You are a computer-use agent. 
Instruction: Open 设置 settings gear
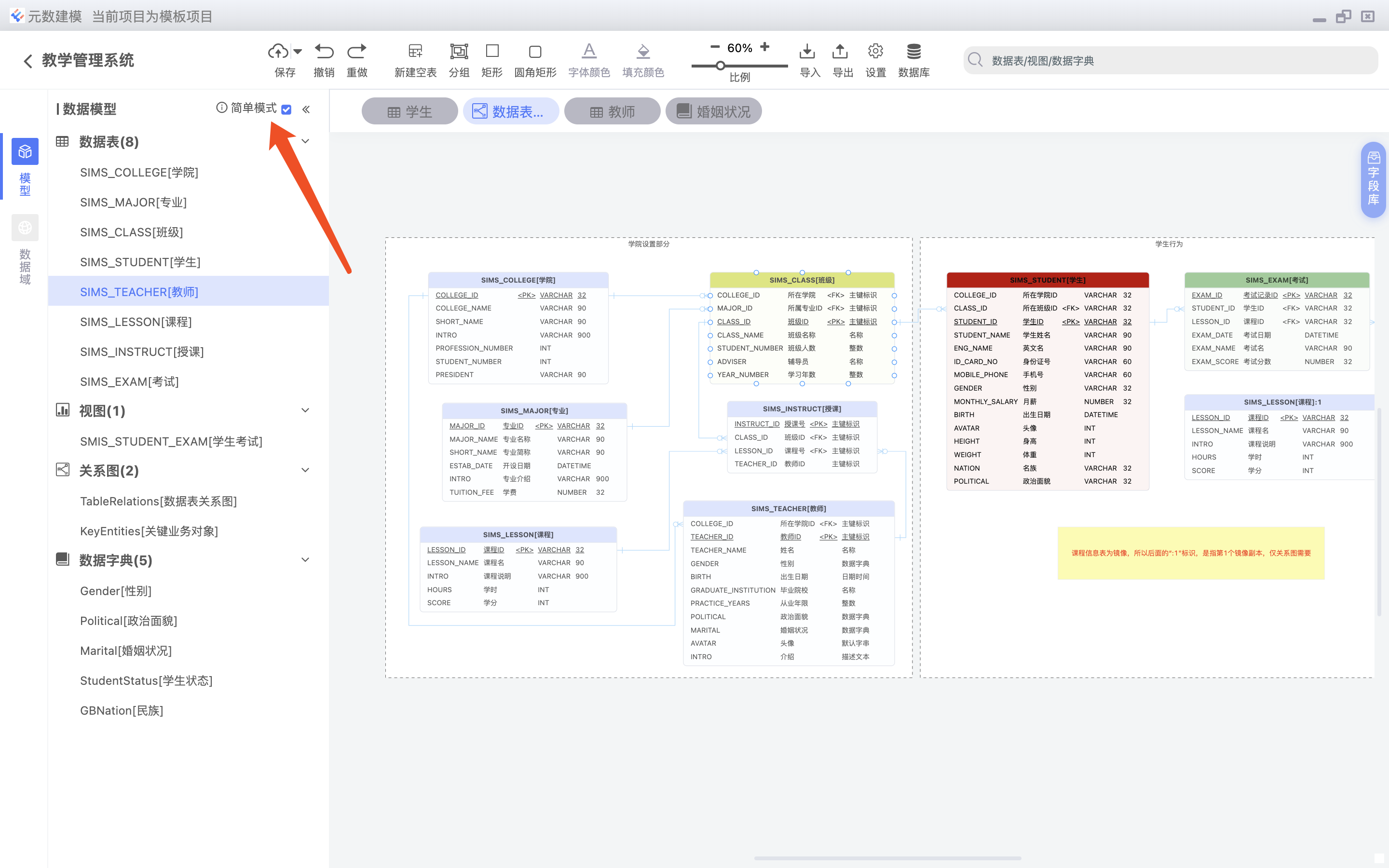tap(875, 51)
